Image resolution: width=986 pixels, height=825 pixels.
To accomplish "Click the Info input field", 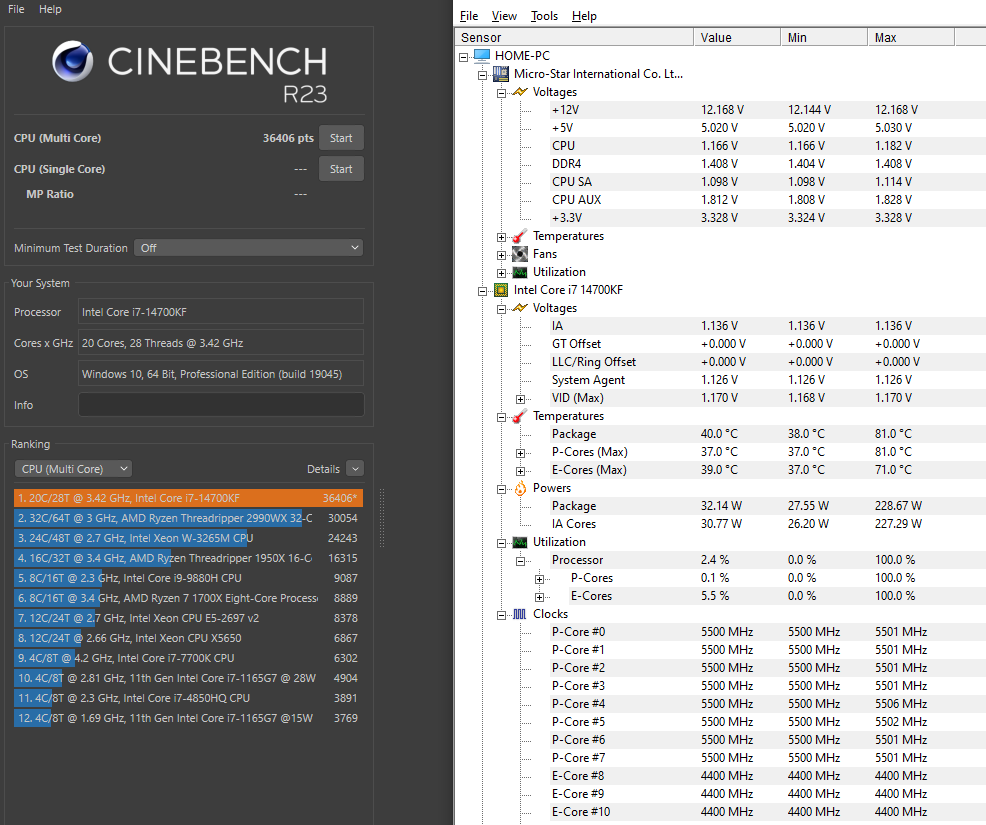I will coord(221,405).
